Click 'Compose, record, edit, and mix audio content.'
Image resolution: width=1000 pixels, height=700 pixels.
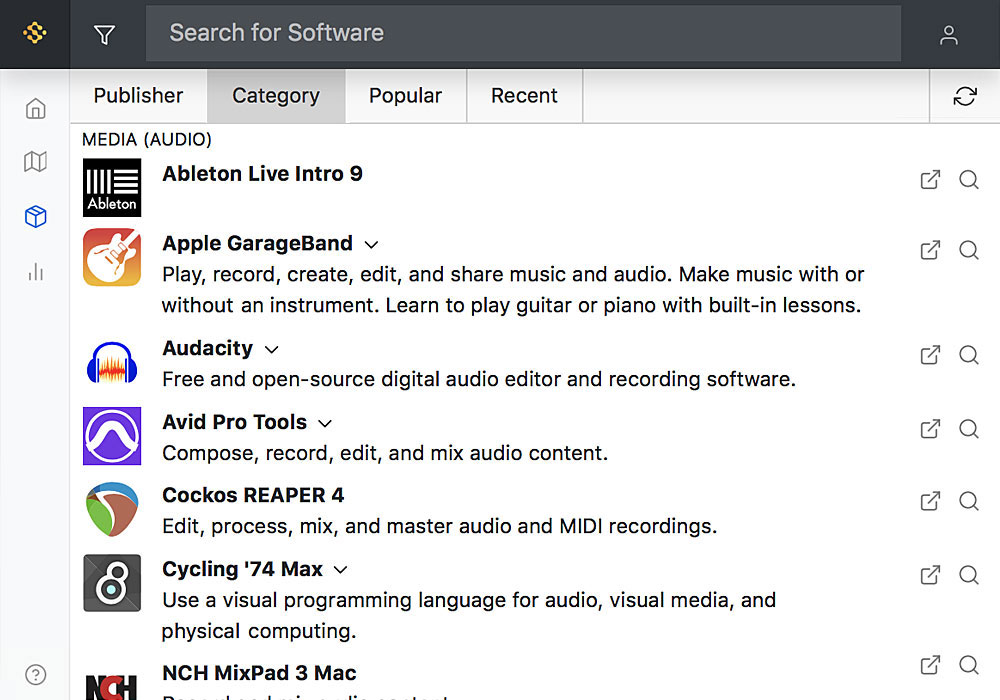tap(385, 453)
